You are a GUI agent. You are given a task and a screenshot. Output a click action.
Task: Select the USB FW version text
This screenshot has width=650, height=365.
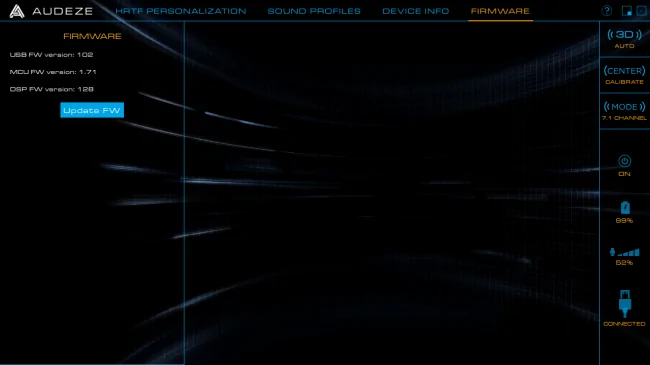tap(51, 55)
